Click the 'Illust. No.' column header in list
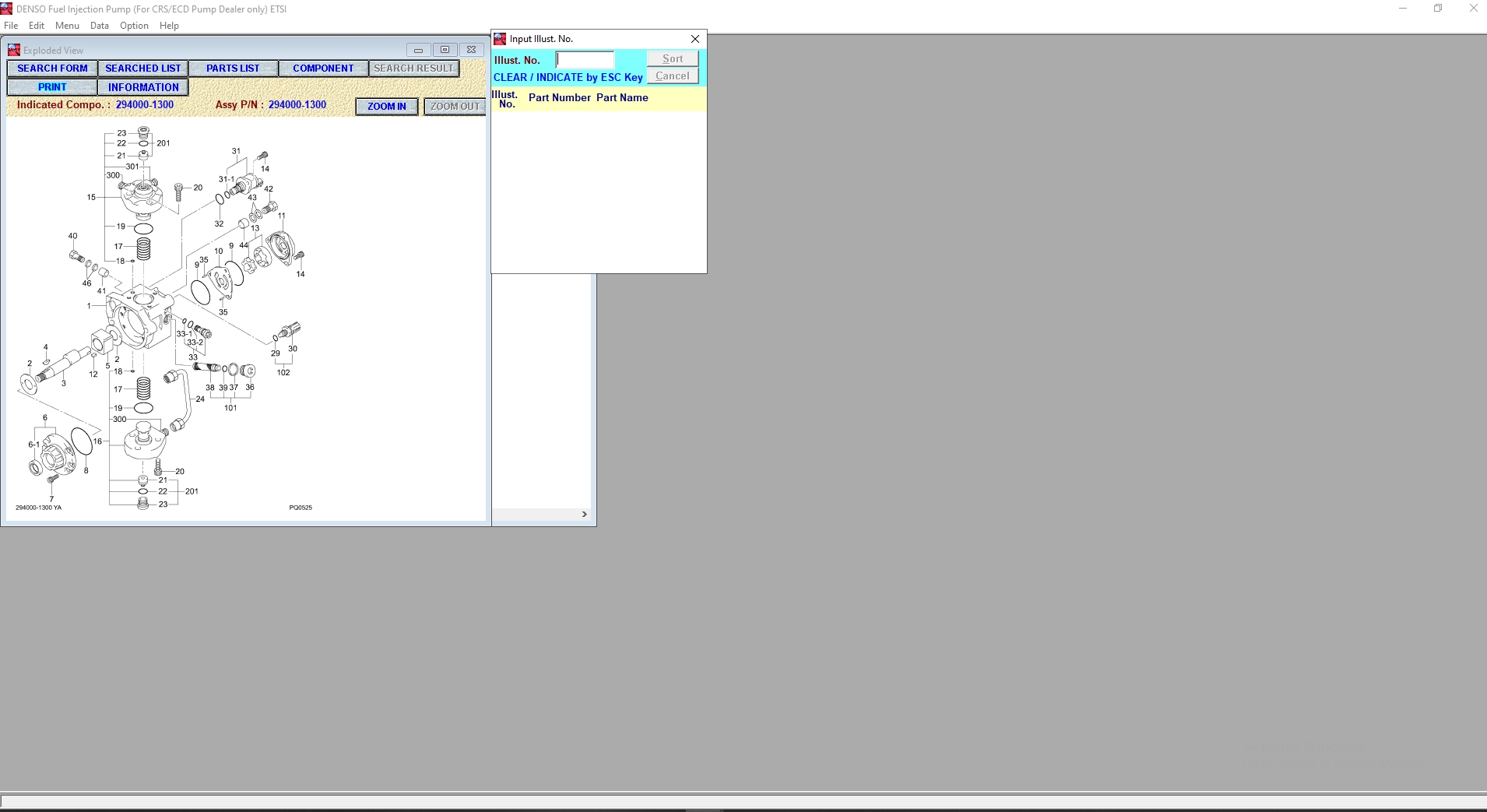Viewport: 1487px width, 812px height. pyautogui.click(x=505, y=99)
